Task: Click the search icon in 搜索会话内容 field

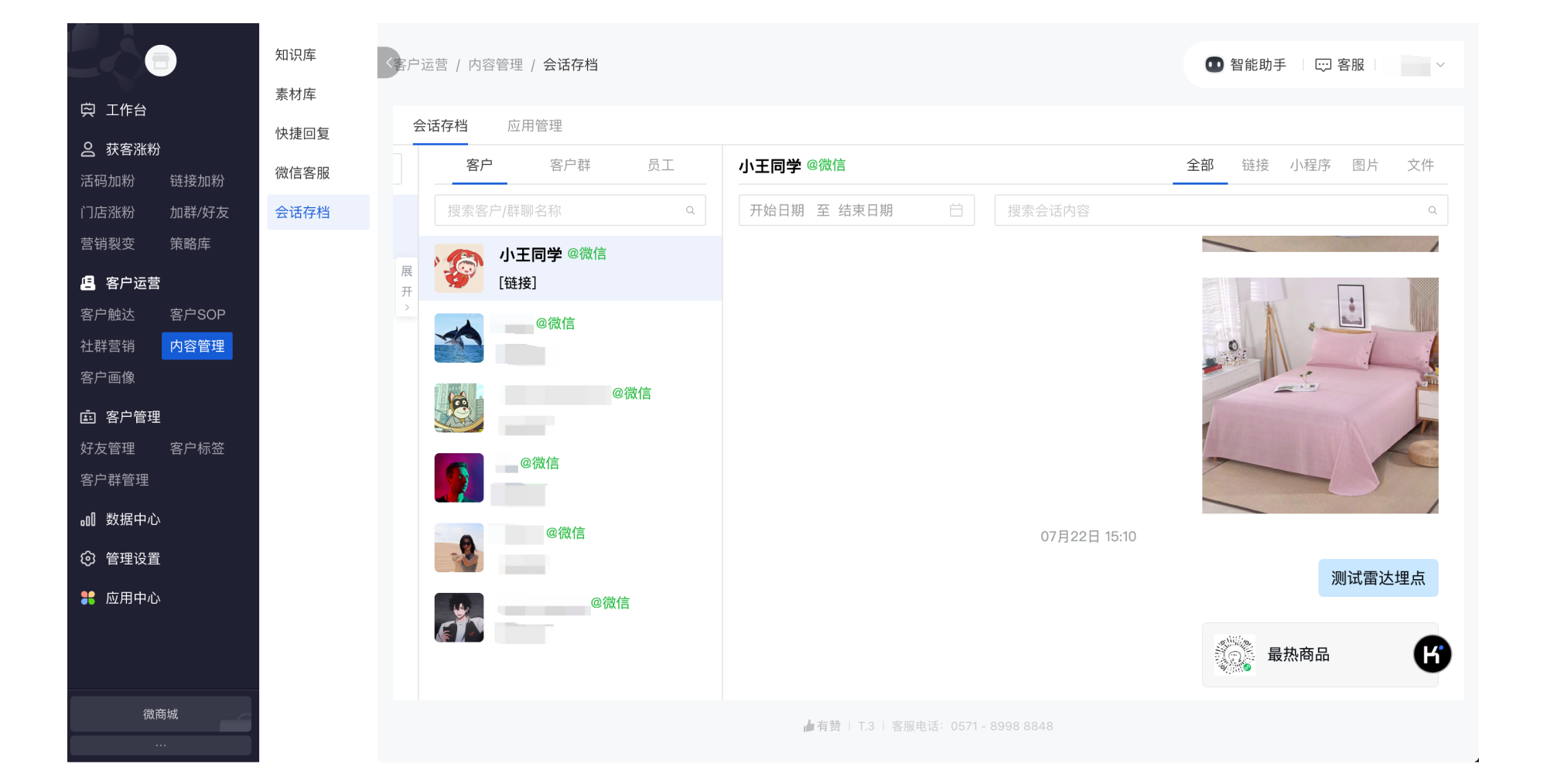Action: (1433, 210)
